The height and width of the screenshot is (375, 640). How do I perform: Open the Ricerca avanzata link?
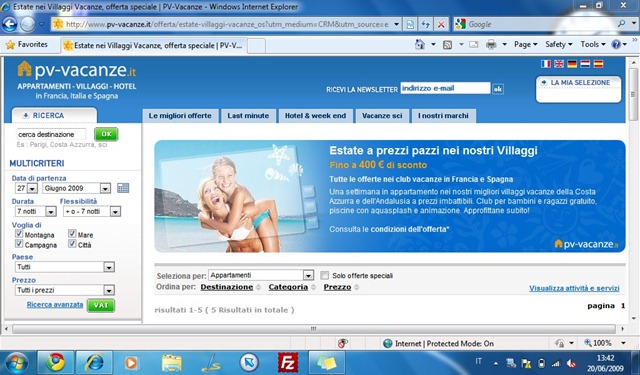(x=55, y=305)
